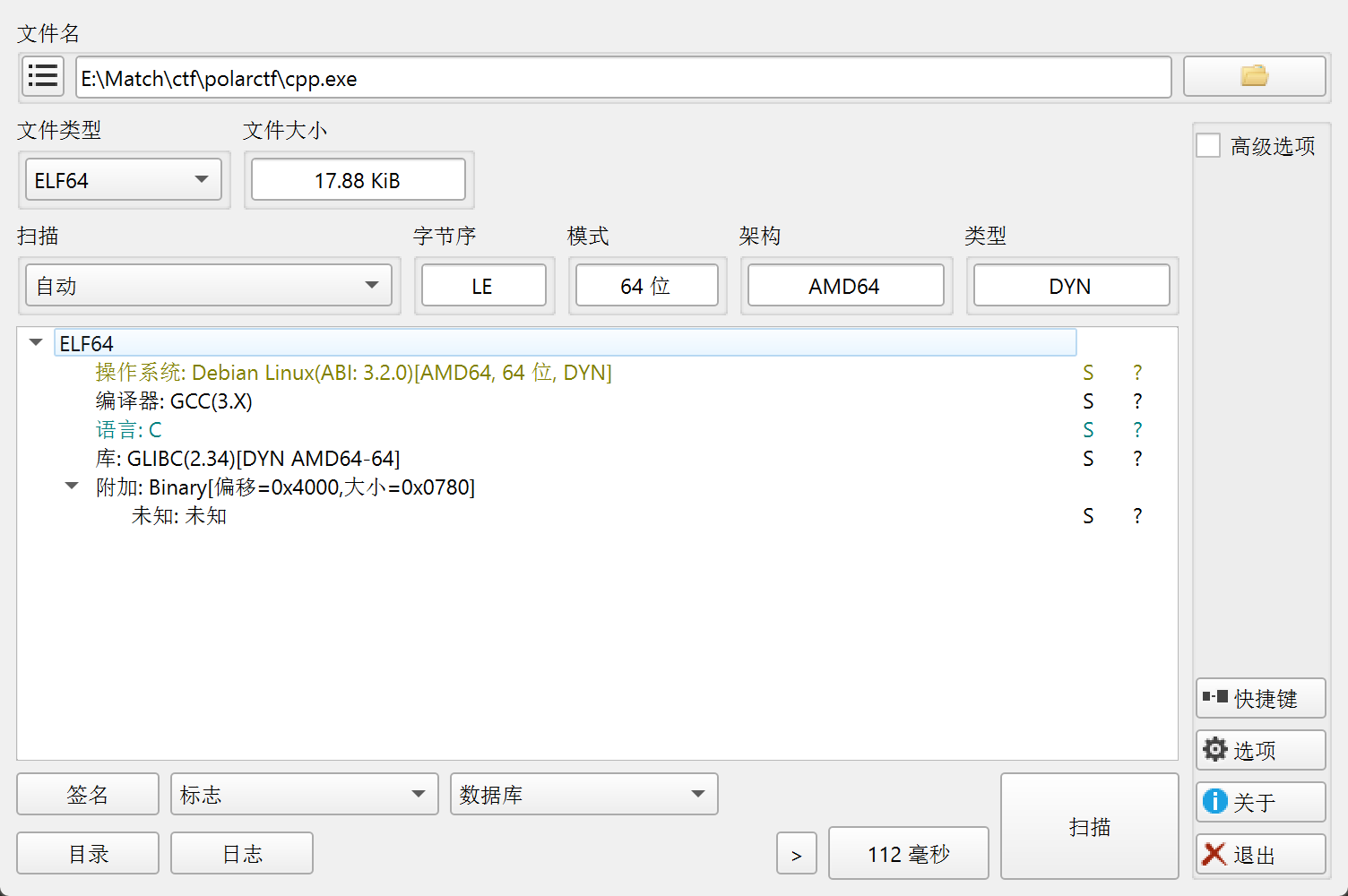
Task: Open 选项 settings gear button
Action: 1260,750
